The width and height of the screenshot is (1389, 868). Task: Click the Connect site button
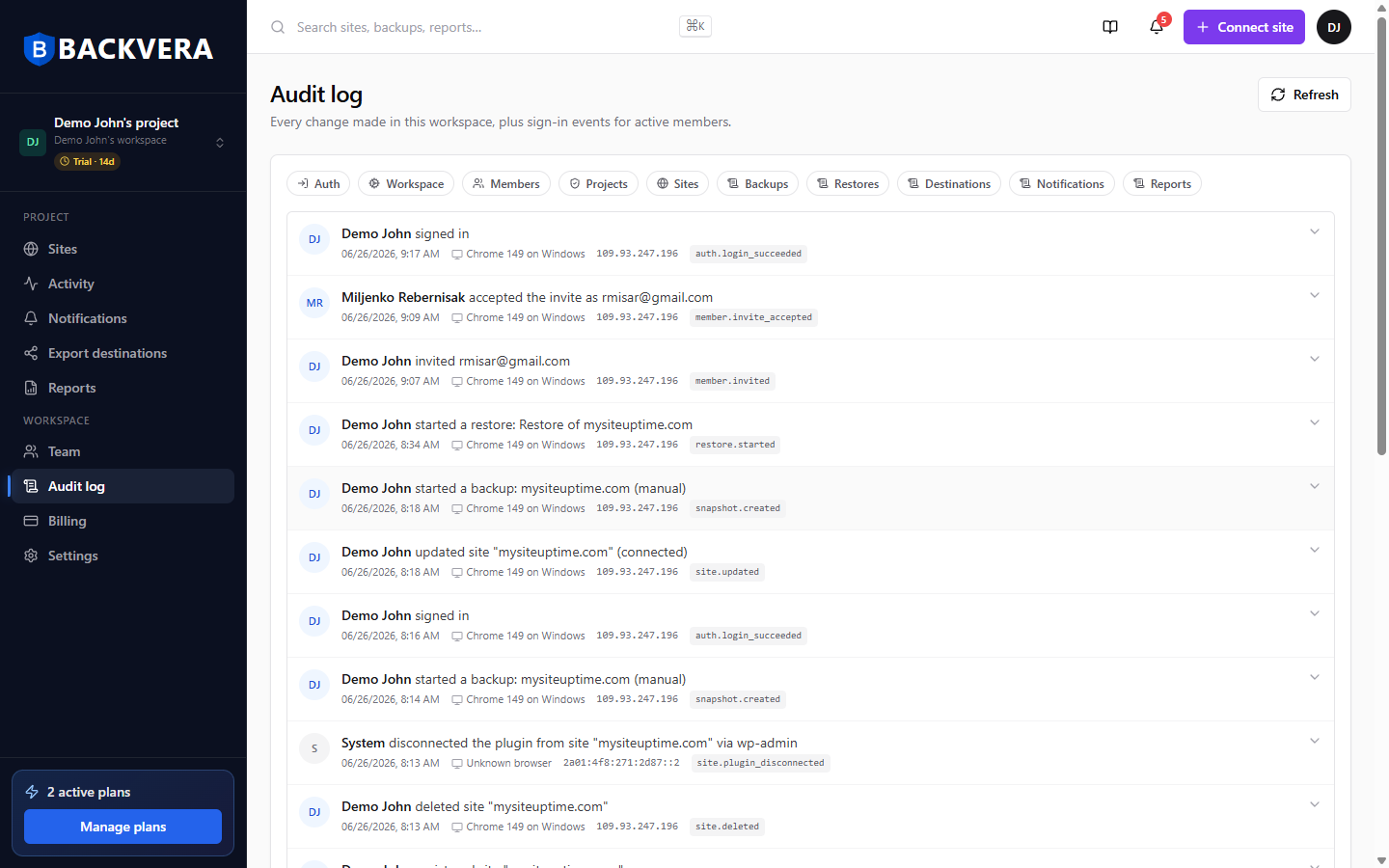[1244, 27]
